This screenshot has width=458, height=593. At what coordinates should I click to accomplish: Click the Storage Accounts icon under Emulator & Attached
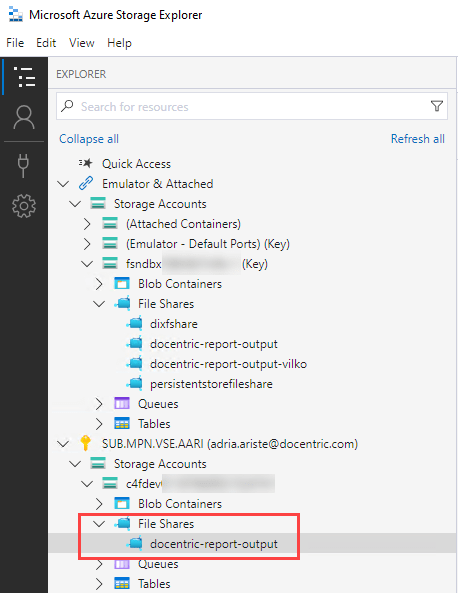click(x=98, y=203)
